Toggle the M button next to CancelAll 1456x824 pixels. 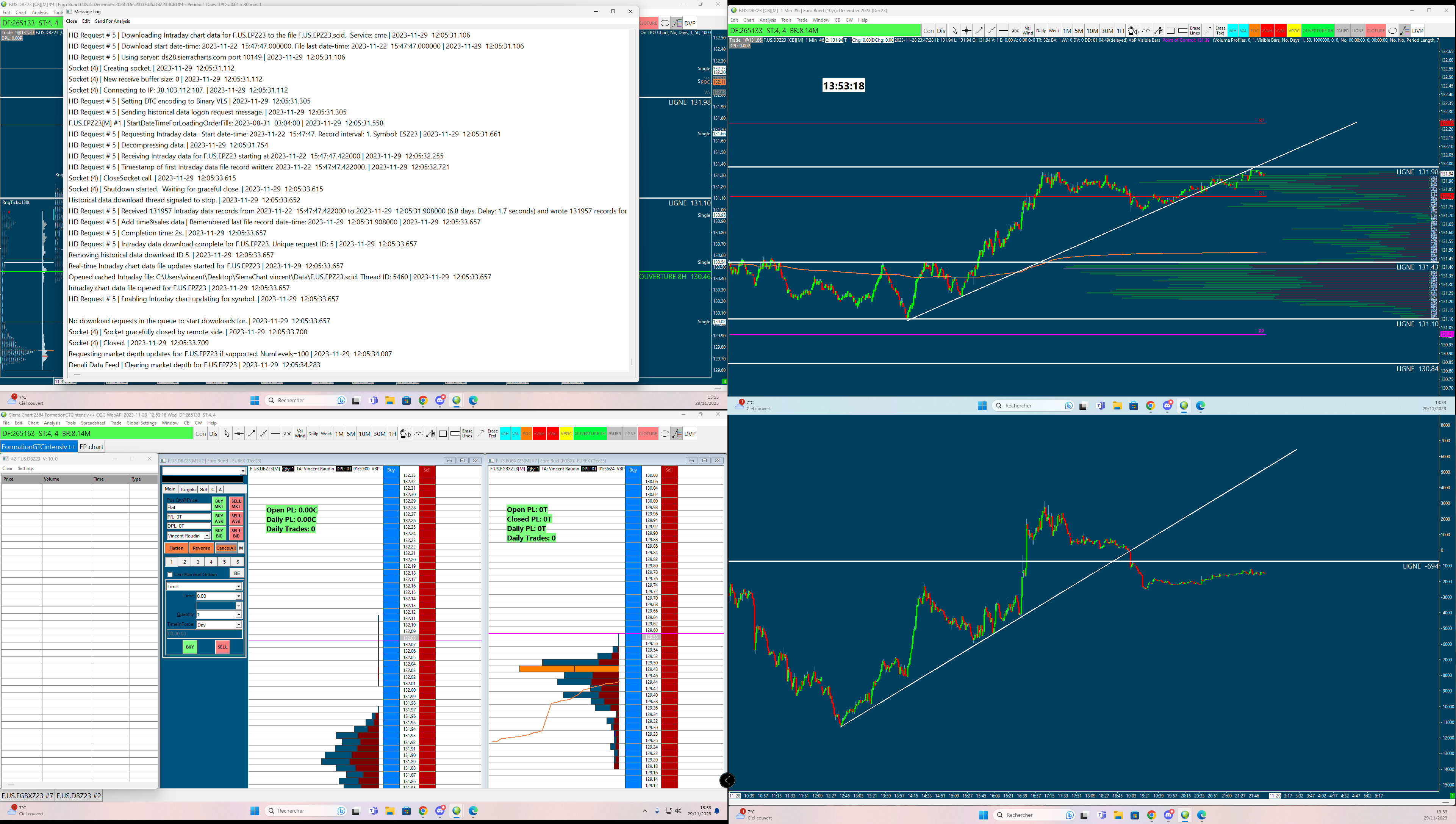tap(241, 548)
